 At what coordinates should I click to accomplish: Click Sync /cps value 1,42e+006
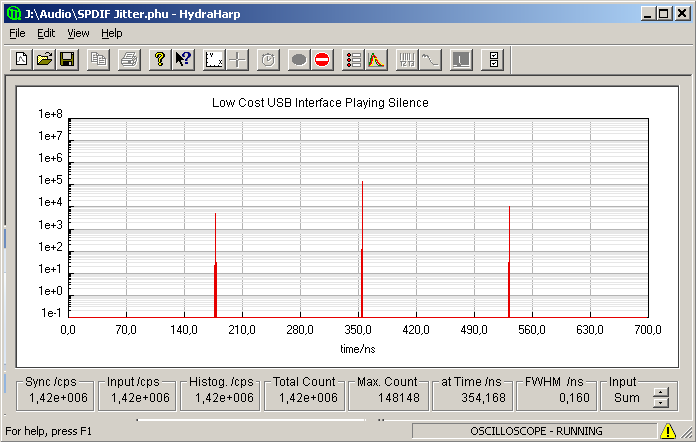point(58,398)
